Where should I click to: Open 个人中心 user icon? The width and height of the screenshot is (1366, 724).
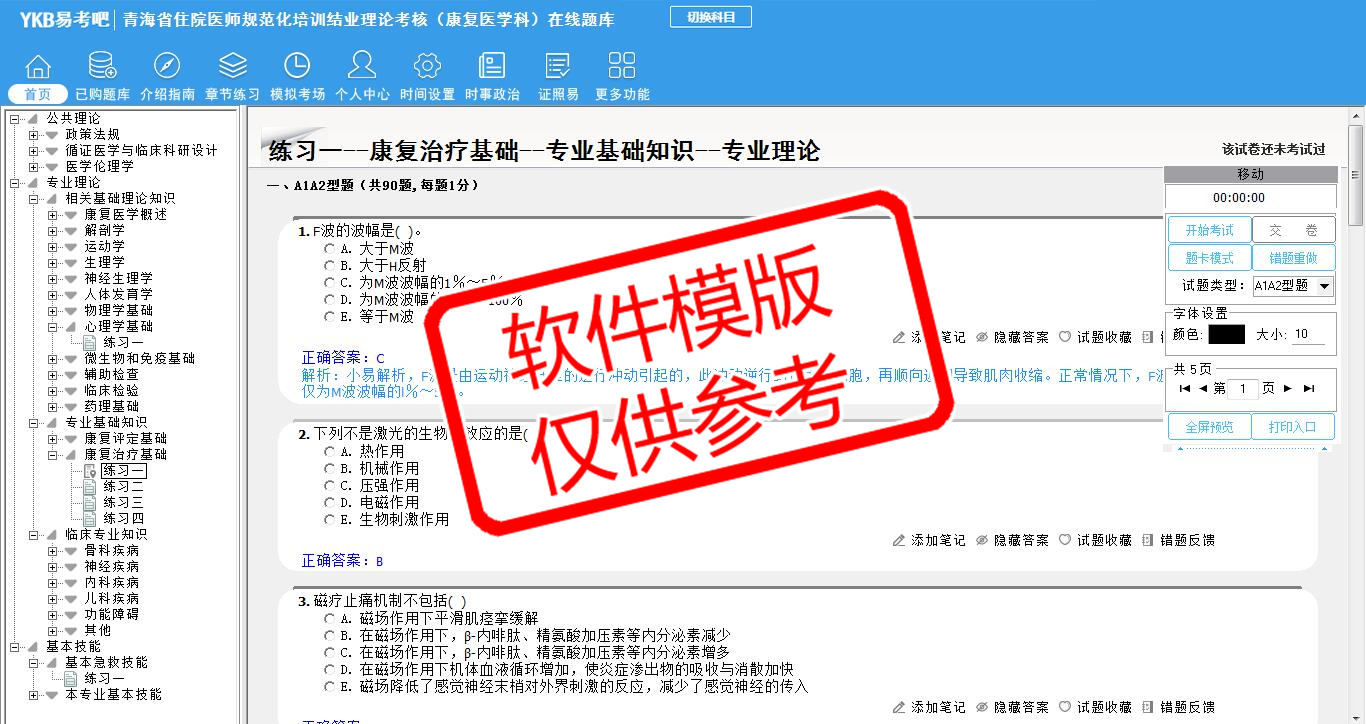[362, 66]
